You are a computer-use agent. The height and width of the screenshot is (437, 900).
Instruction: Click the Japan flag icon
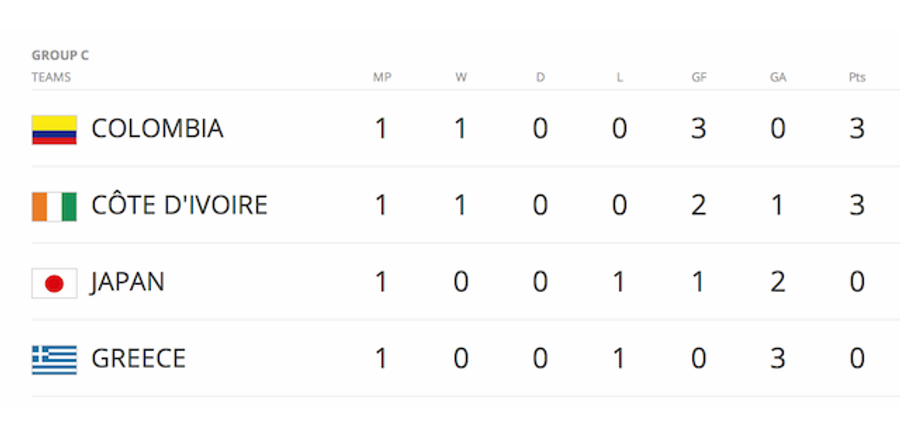54,283
